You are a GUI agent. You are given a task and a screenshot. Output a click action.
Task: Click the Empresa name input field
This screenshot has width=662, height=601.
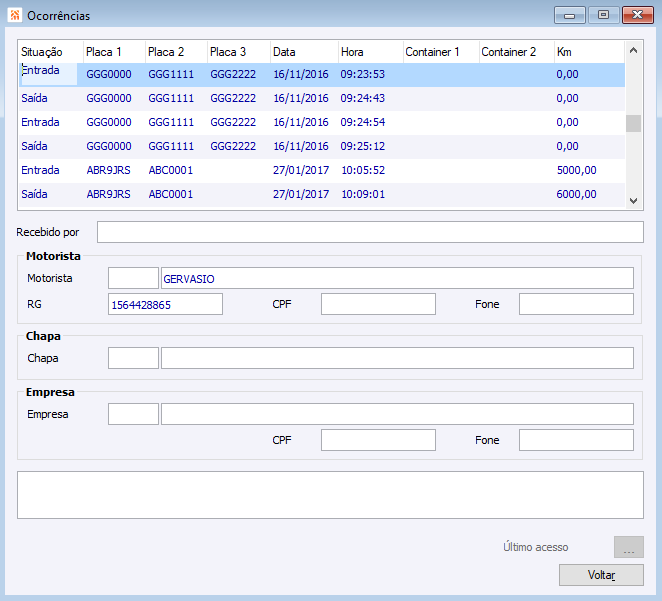point(397,414)
